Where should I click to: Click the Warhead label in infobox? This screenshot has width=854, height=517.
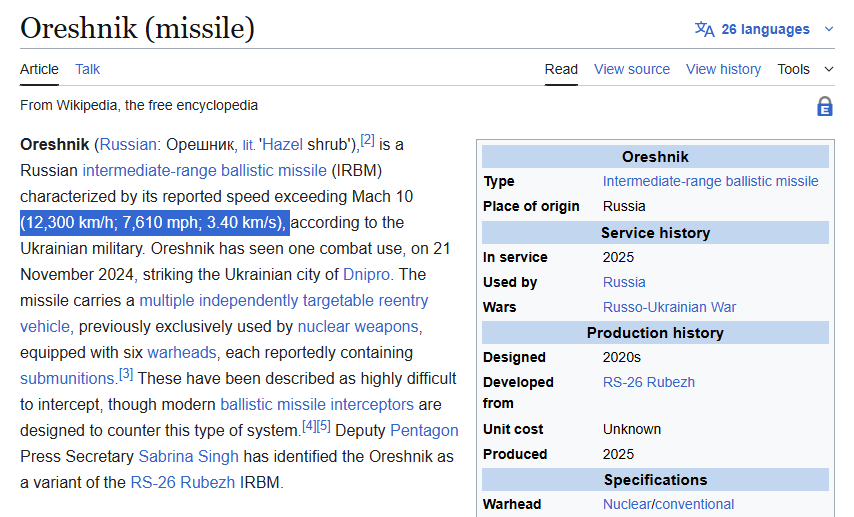(x=512, y=504)
